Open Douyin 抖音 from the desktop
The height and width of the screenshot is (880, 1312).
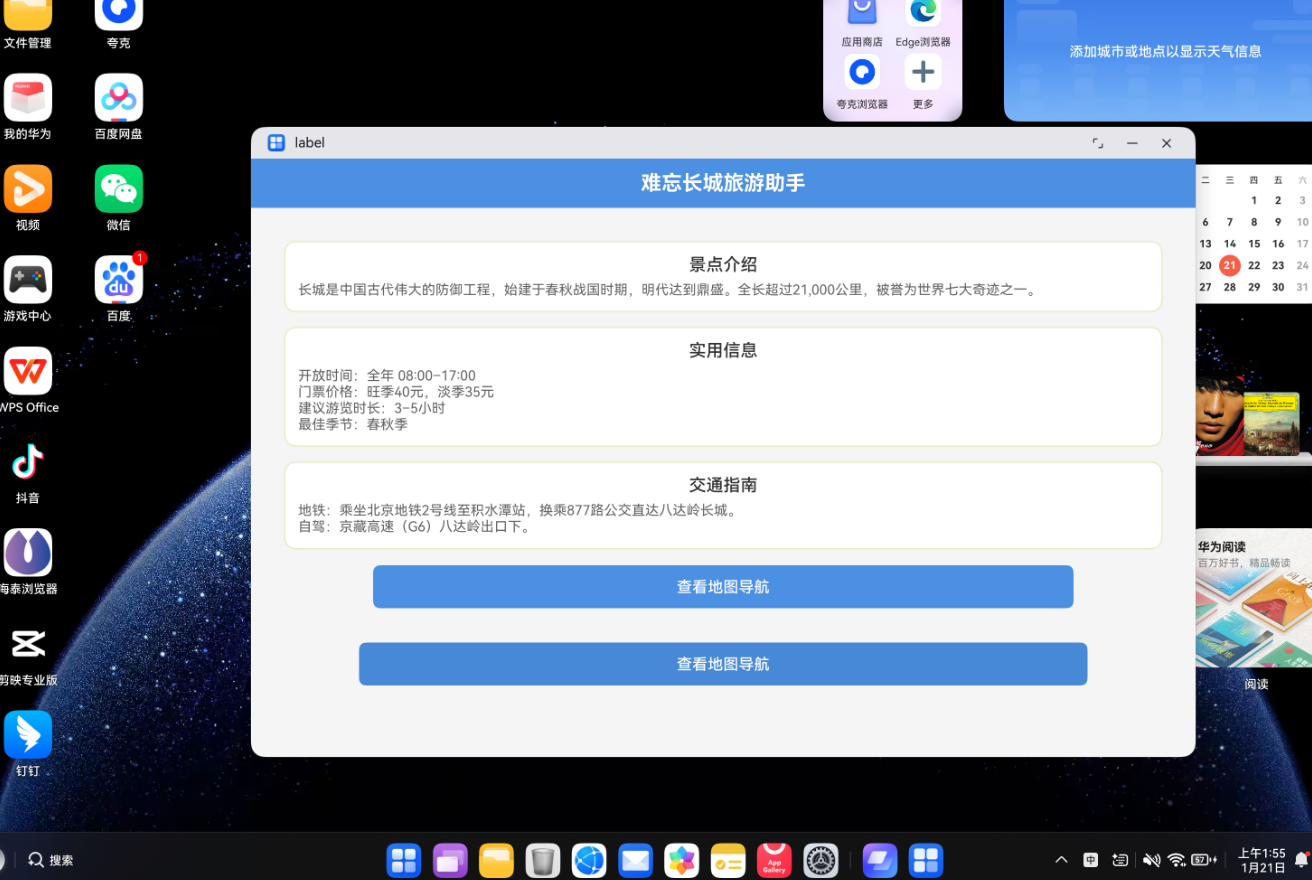(28, 460)
